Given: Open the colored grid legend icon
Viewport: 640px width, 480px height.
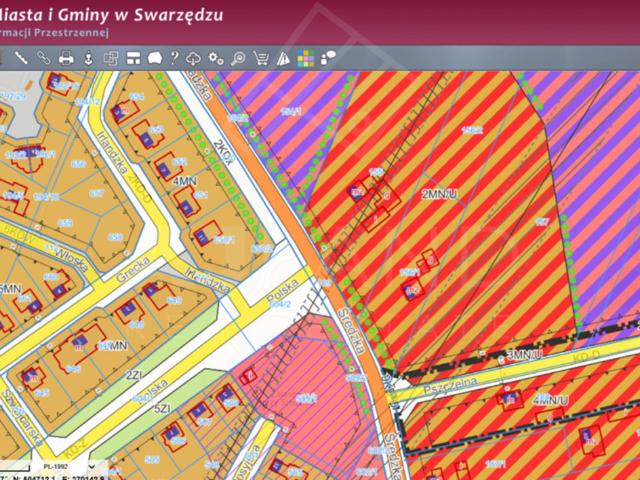Looking at the screenshot, I should click(306, 57).
